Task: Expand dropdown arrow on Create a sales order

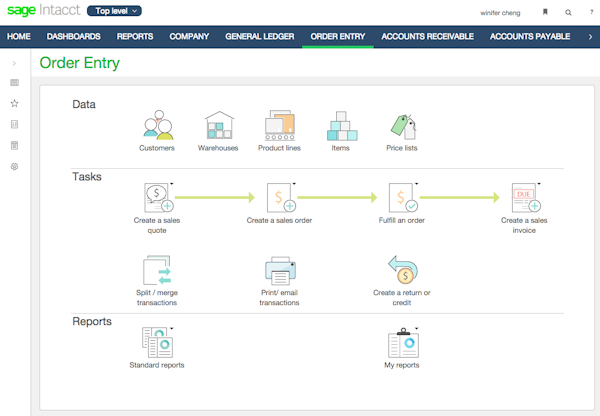Action: point(295,183)
